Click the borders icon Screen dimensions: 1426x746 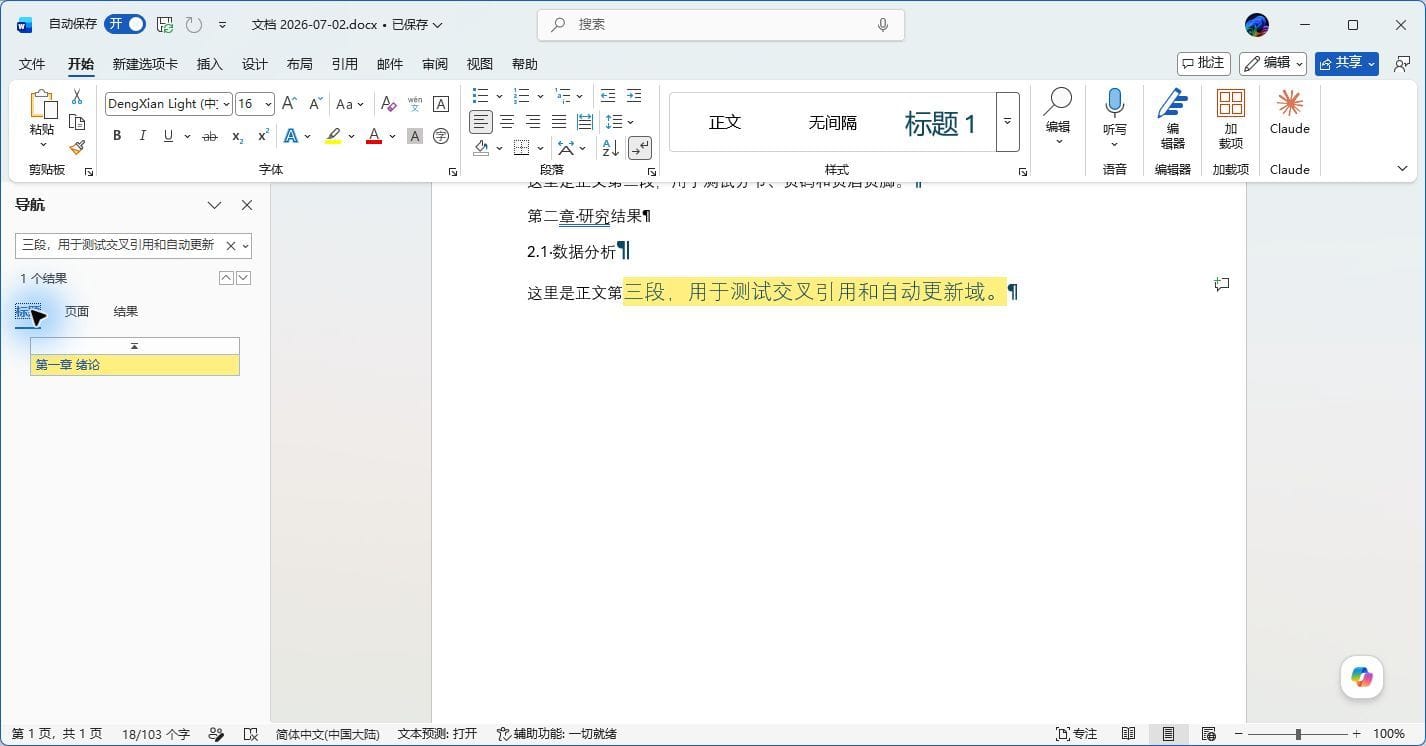pos(521,148)
